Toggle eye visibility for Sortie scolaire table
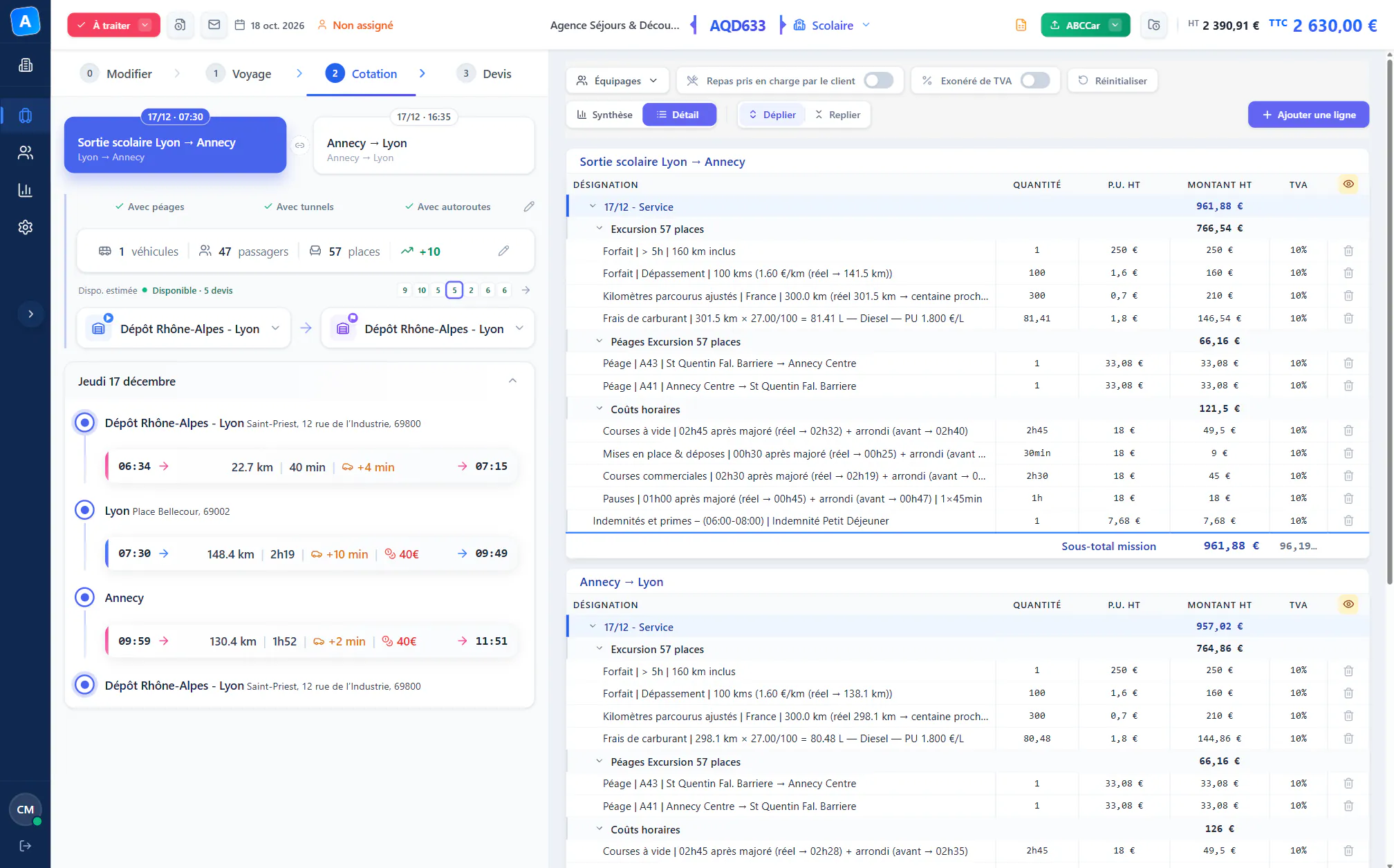The image size is (1394, 868). pyautogui.click(x=1348, y=184)
